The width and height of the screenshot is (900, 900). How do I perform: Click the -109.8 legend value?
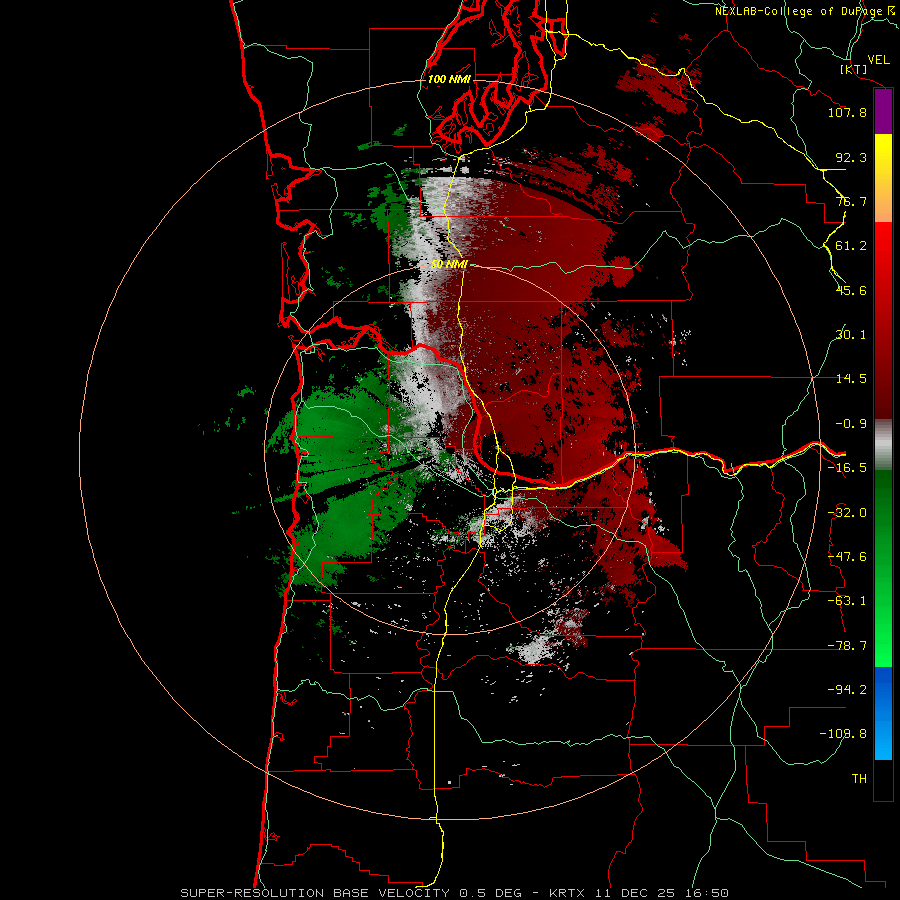pyautogui.click(x=843, y=734)
